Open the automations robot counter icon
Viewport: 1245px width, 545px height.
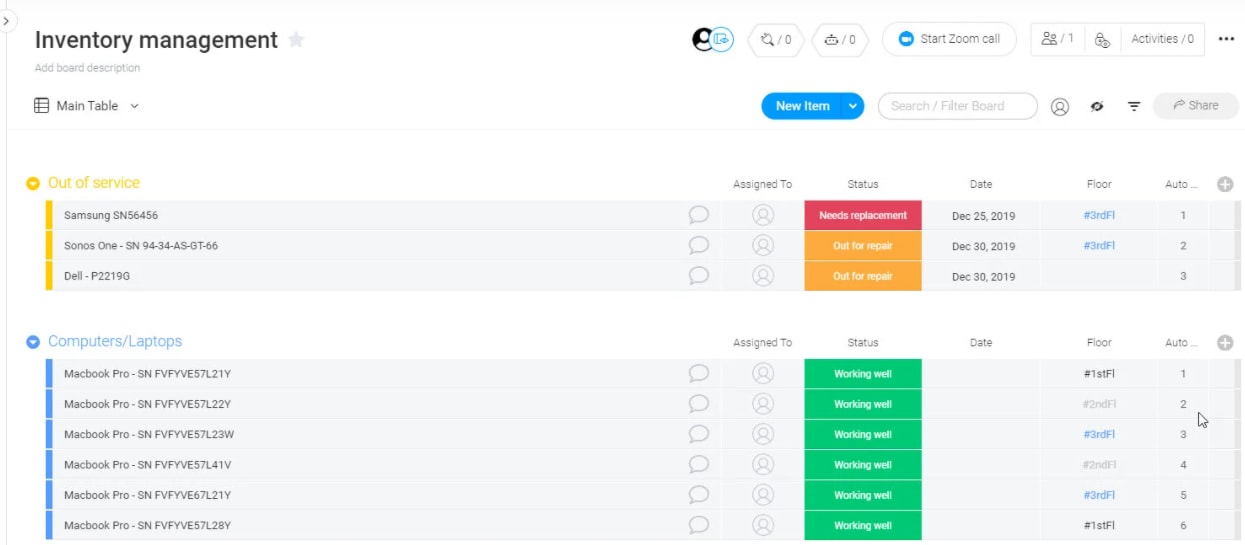(x=840, y=40)
